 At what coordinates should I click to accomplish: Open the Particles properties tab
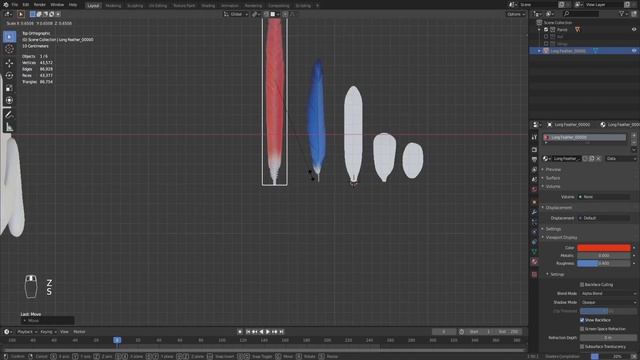tap(534, 222)
